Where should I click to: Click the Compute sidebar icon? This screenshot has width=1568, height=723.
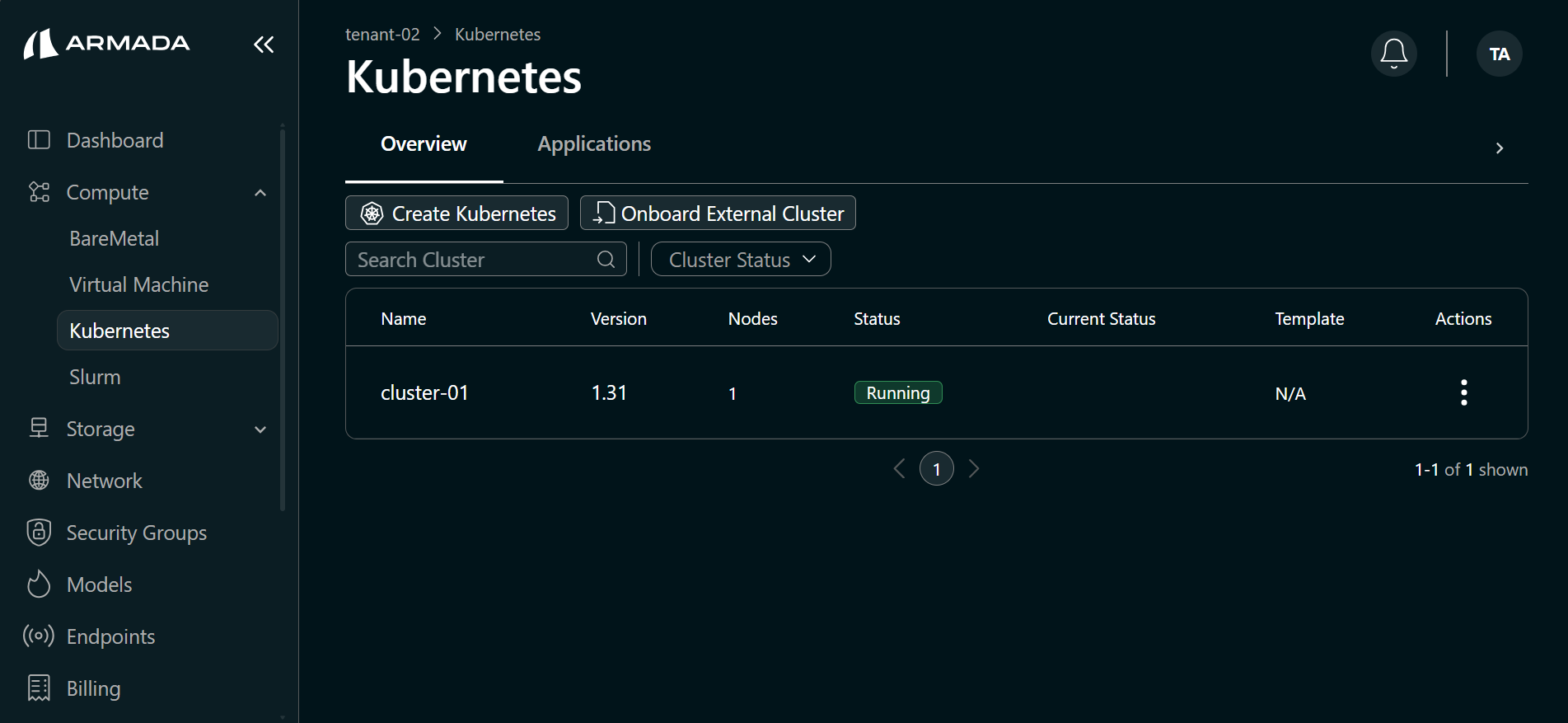pyautogui.click(x=39, y=192)
